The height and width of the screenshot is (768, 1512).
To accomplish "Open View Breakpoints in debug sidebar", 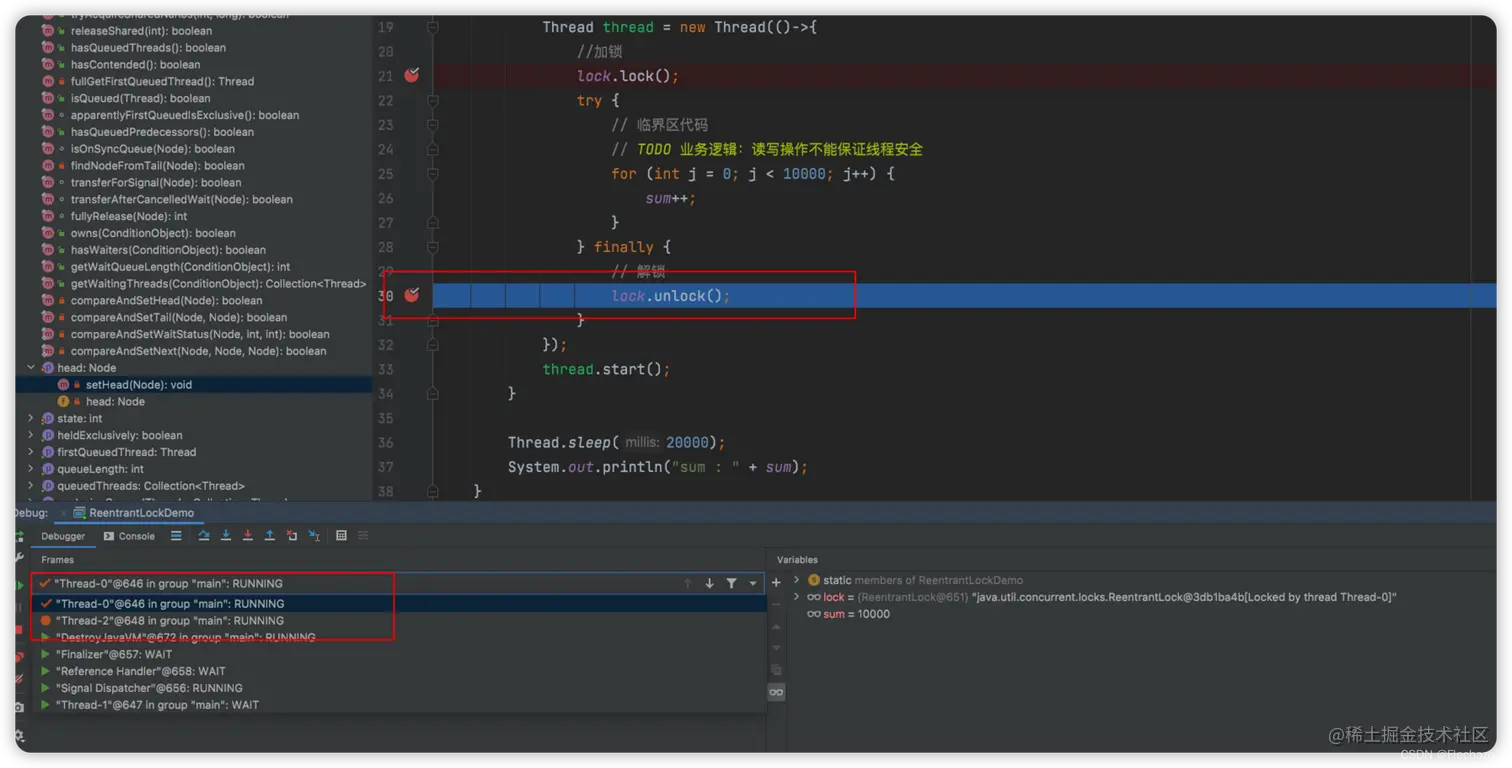I will (19, 657).
